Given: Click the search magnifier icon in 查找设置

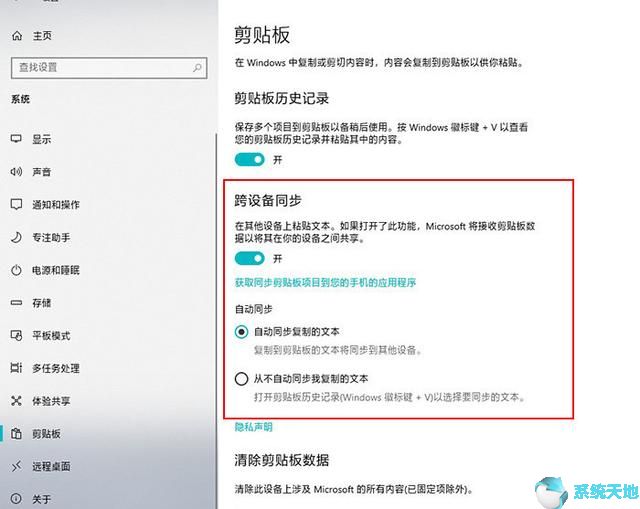Looking at the screenshot, I should (197, 68).
